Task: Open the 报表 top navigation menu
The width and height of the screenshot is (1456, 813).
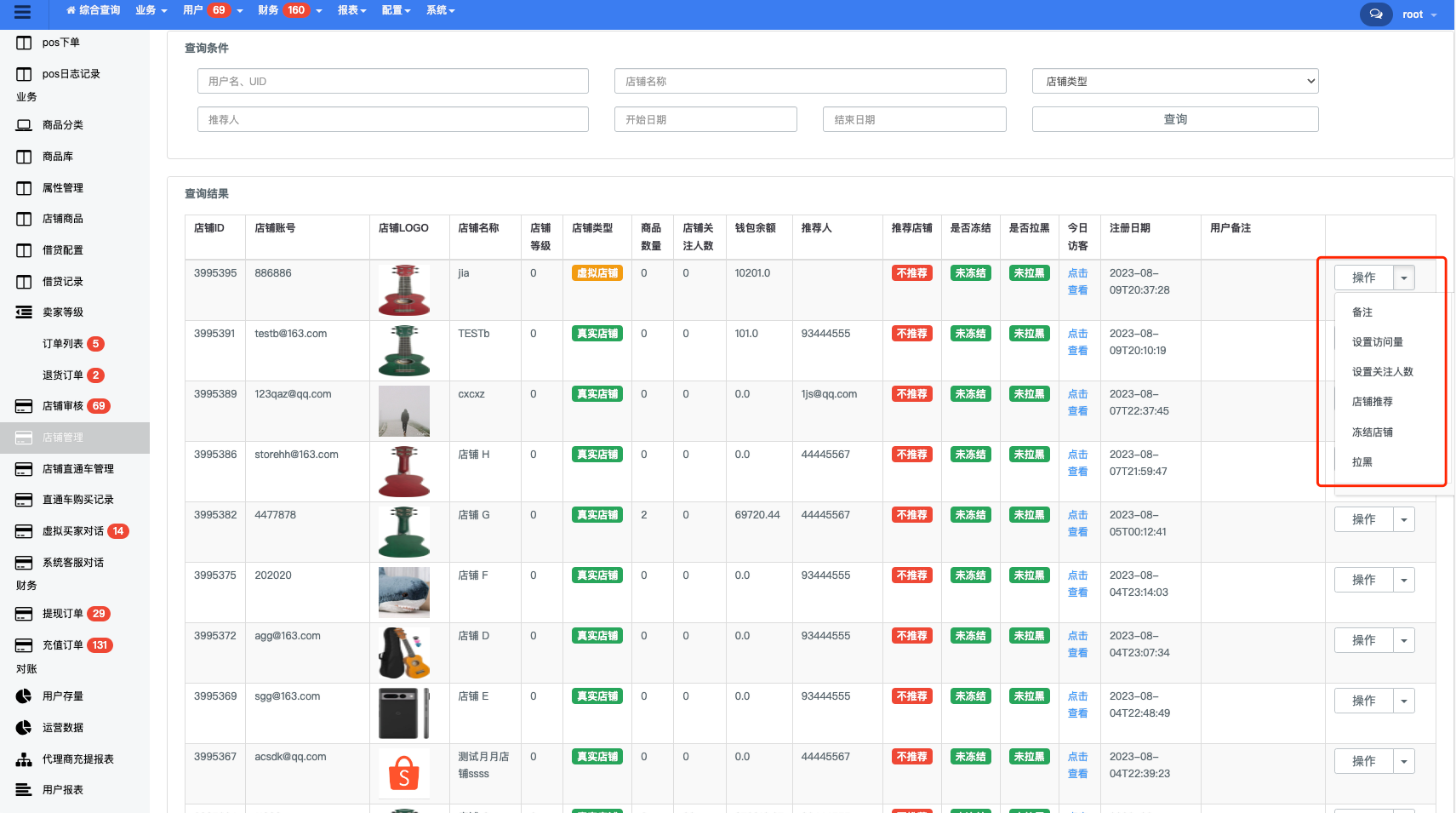Action: click(351, 10)
